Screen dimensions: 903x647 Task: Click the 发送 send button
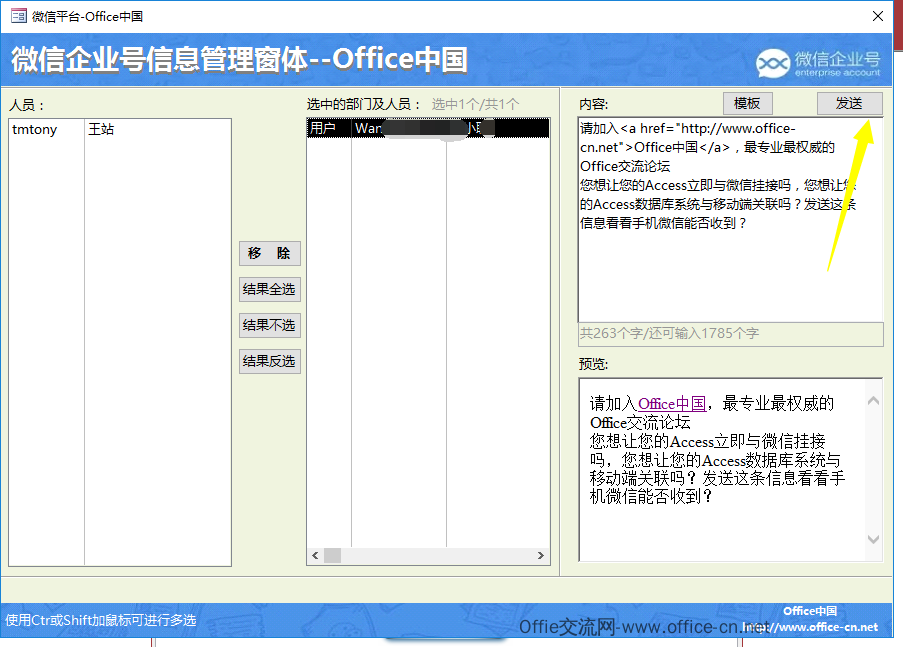(849, 103)
